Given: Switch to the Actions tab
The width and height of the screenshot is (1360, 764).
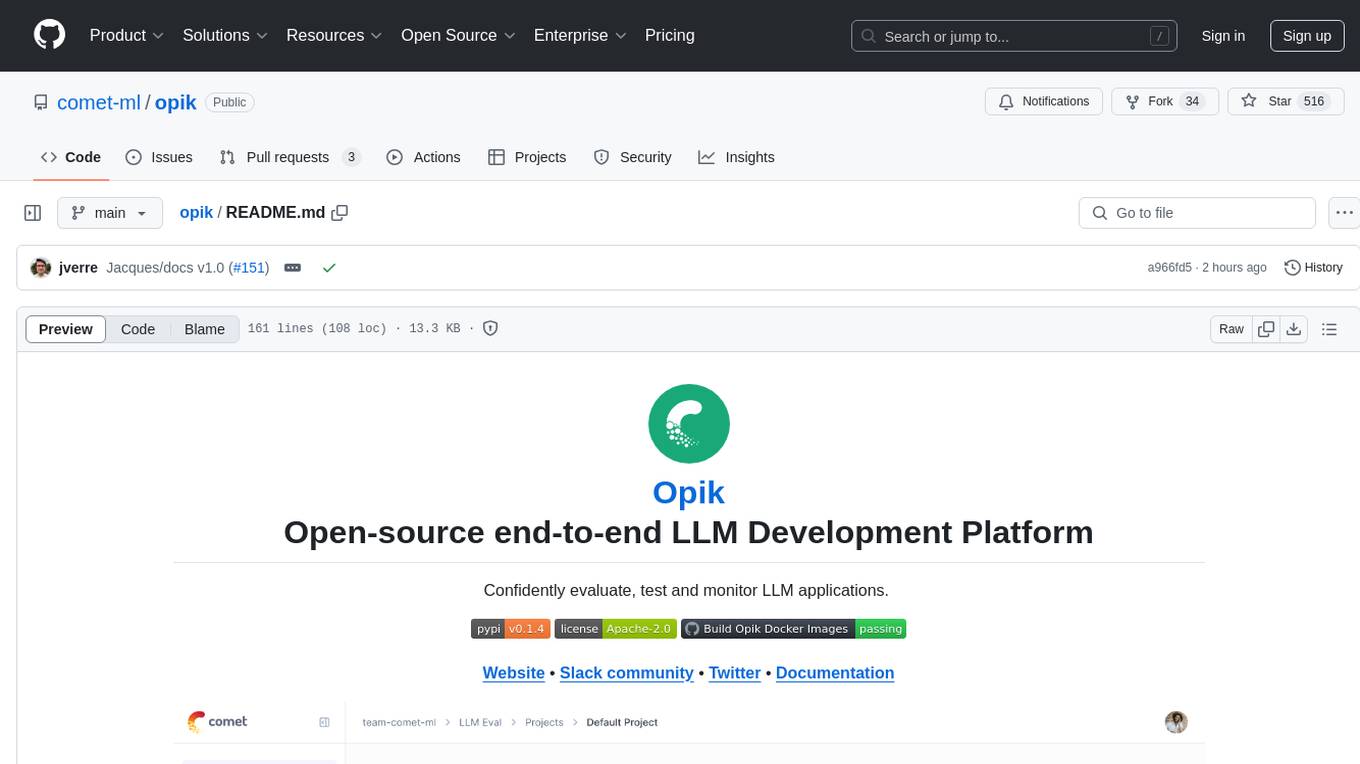Looking at the screenshot, I should coord(423,157).
